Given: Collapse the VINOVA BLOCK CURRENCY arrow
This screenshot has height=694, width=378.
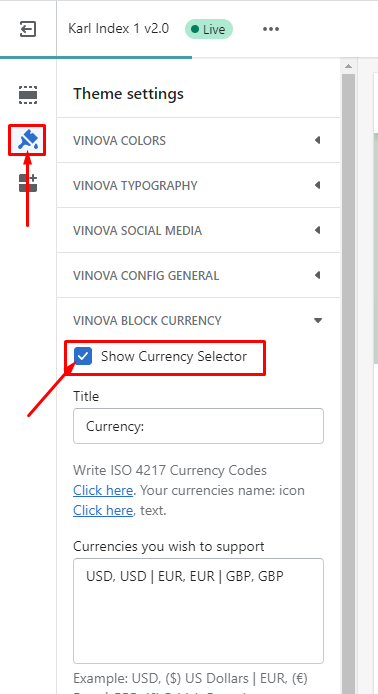Looking at the screenshot, I should [318, 320].
